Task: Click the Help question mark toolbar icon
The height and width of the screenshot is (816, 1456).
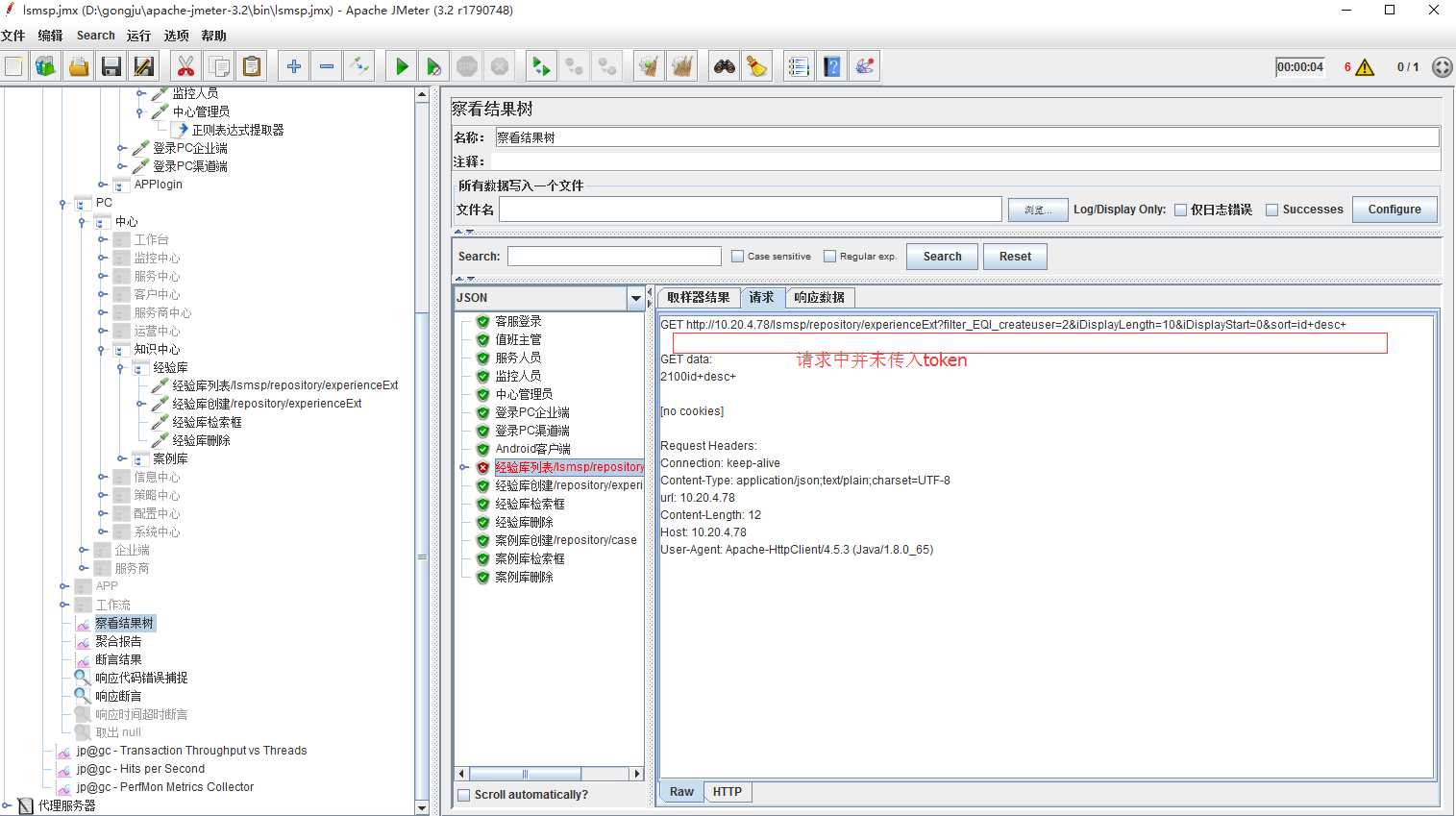Action: click(x=832, y=66)
